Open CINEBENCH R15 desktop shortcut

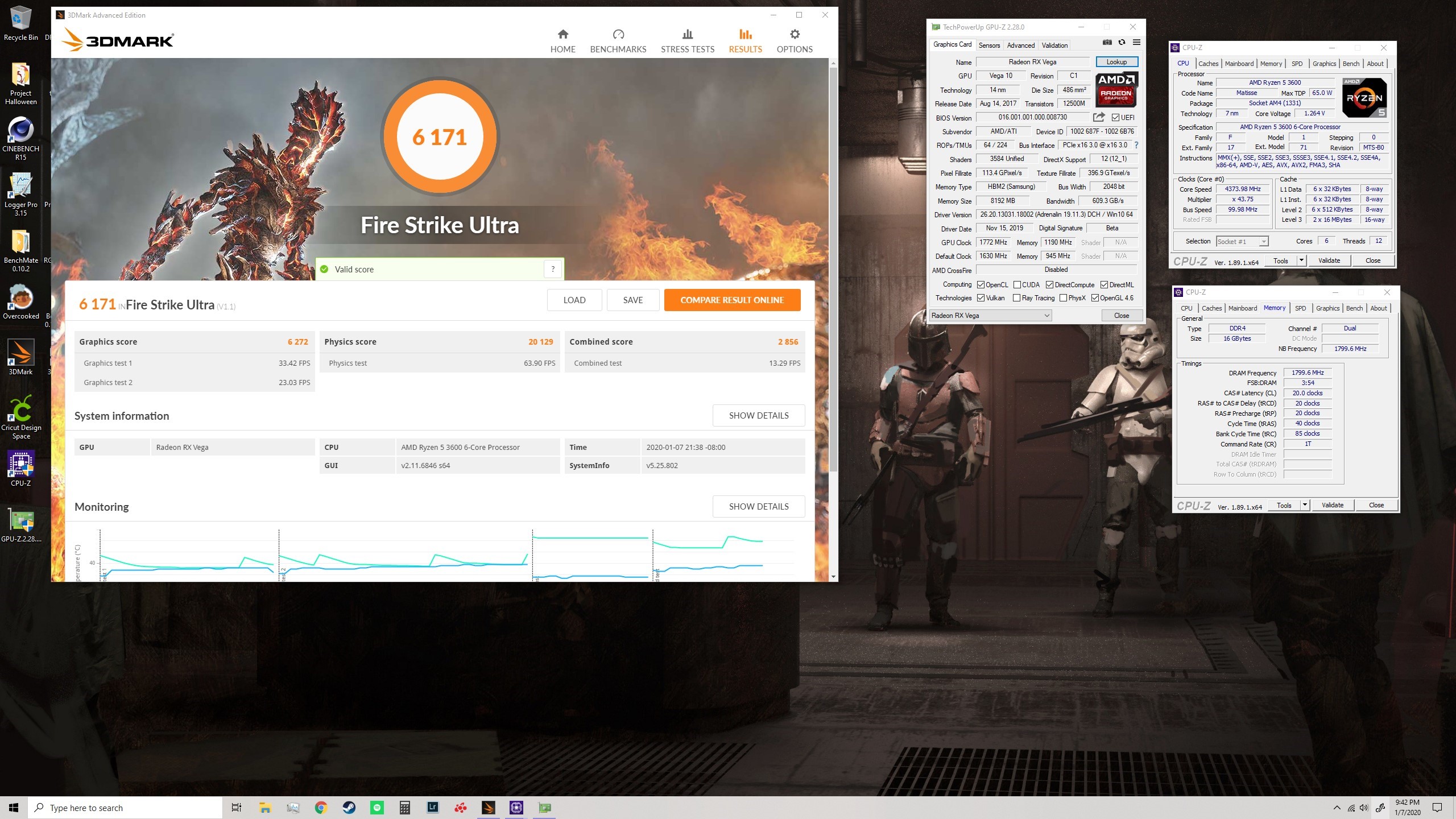click(20, 139)
